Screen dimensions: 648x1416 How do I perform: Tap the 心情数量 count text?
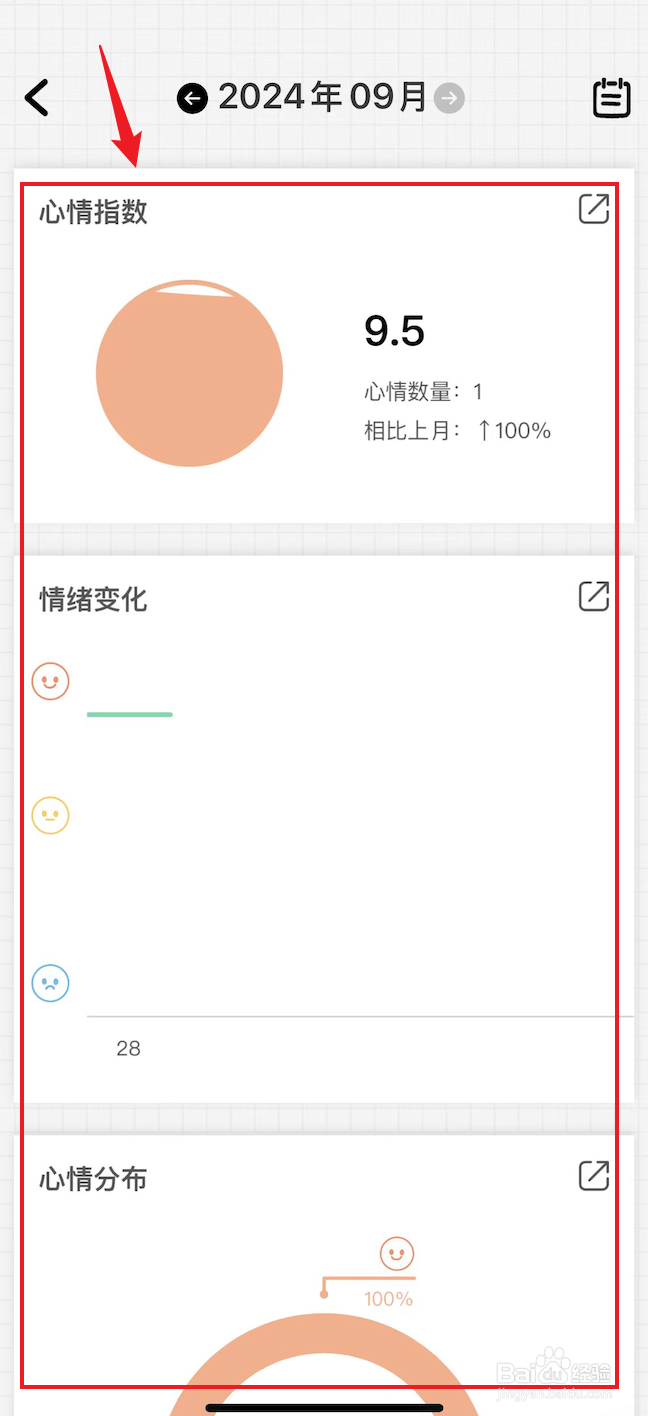[423, 391]
